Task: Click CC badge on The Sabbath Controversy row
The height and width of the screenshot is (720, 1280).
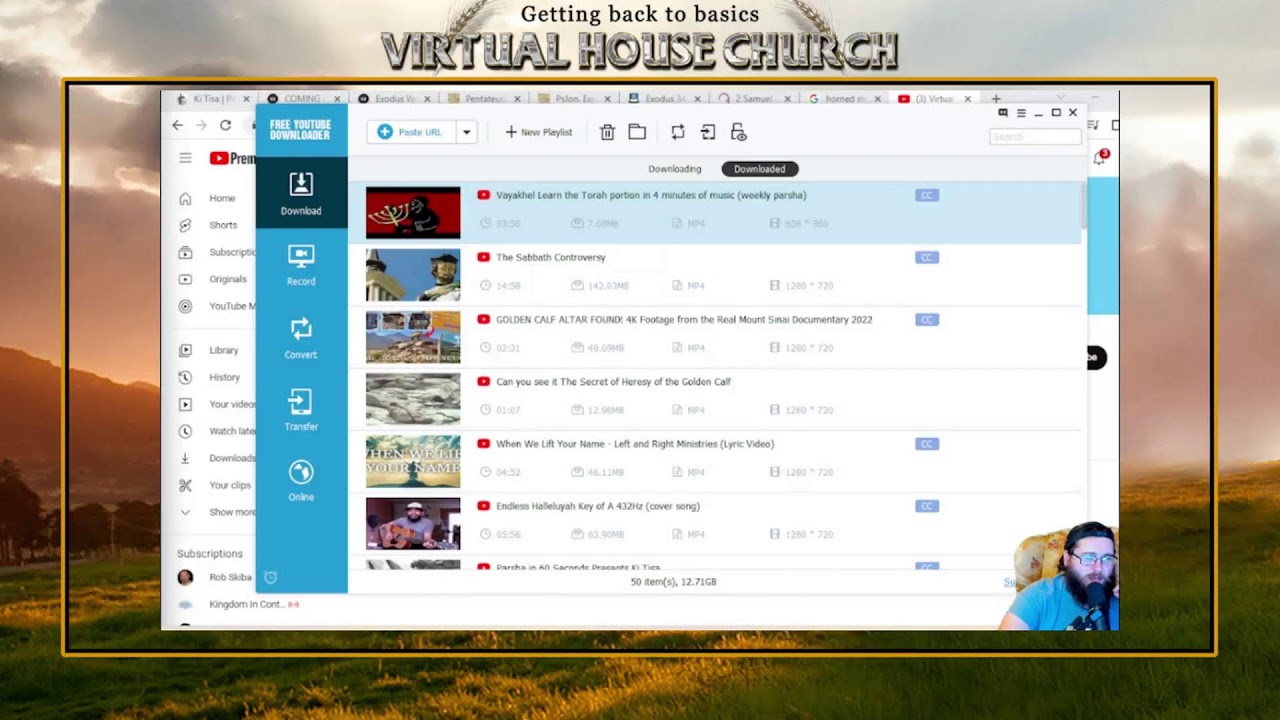Action: (927, 257)
